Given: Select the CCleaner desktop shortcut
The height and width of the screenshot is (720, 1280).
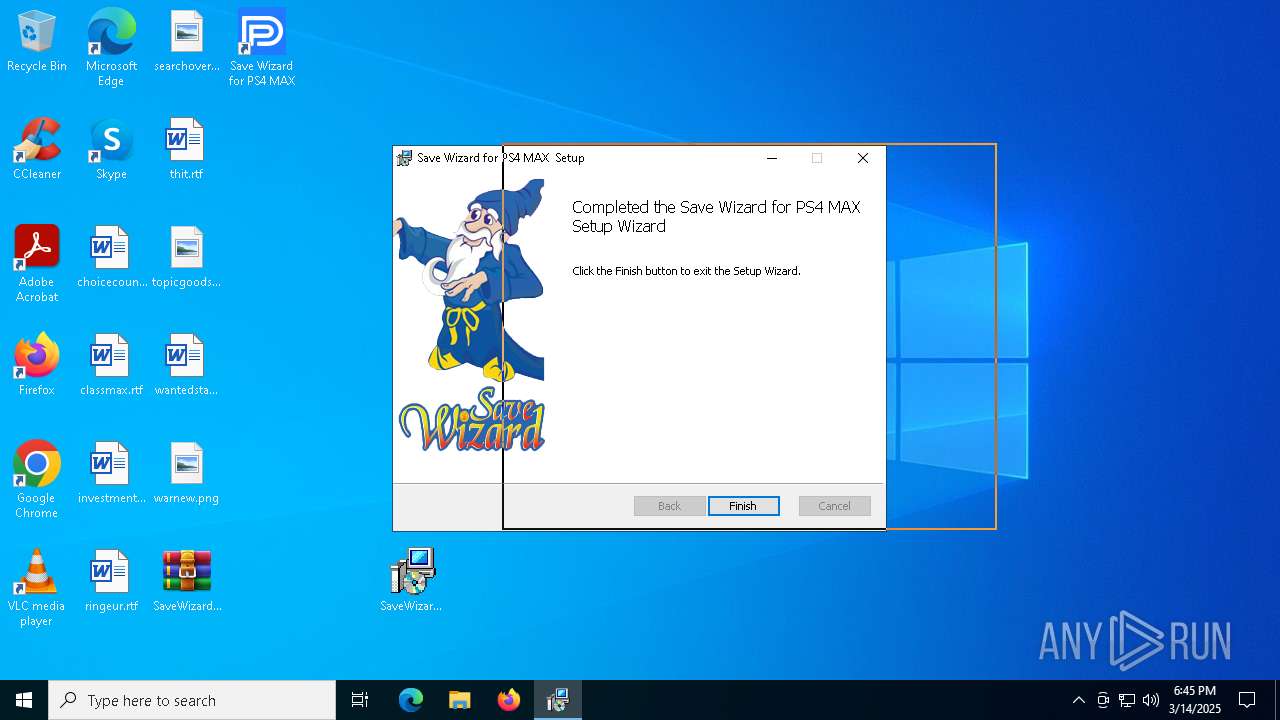Looking at the screenshot, I should coord(37,149).
